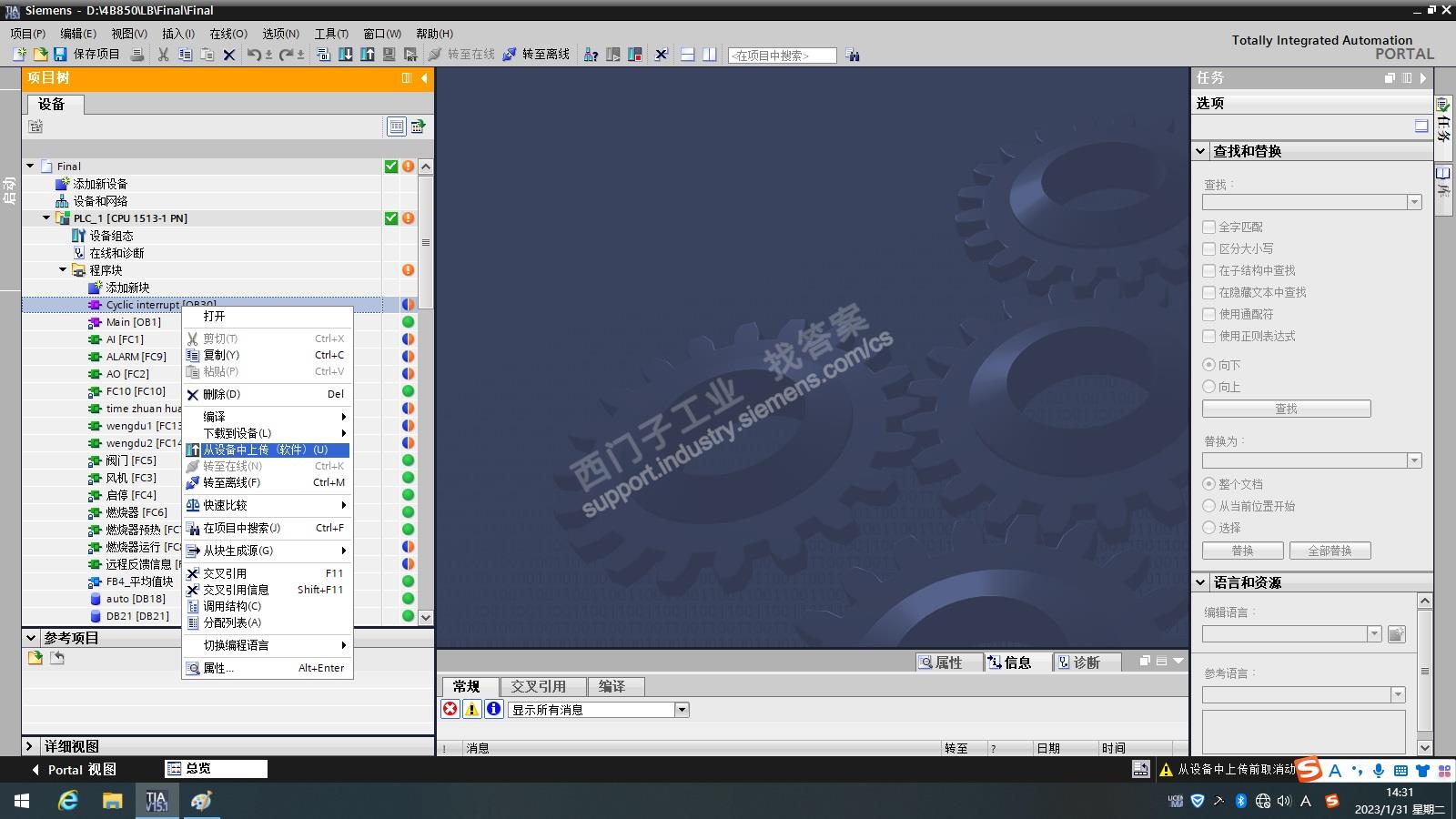Collapse the 参考项目 panel
Image resolution: width=1456 pixels, height=819 pixels.
point(31,638)
